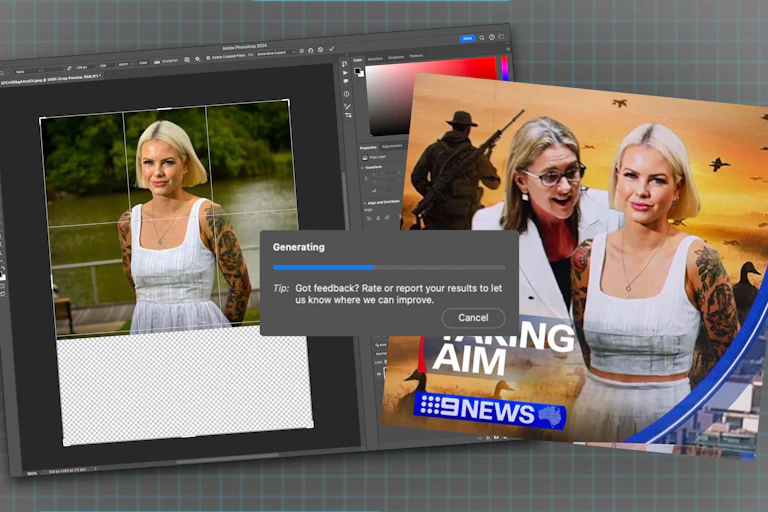The width and height of the screenshot is (768, 512).
Task: Reset the crop with the curved arrow icon
Action: 311,50
